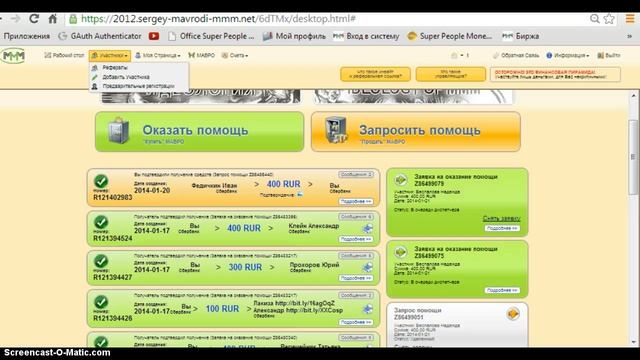The width and height of the screenshot is (640, 360).
Task: Open the Мой профиль bookmark
Action: pos(294,36)
